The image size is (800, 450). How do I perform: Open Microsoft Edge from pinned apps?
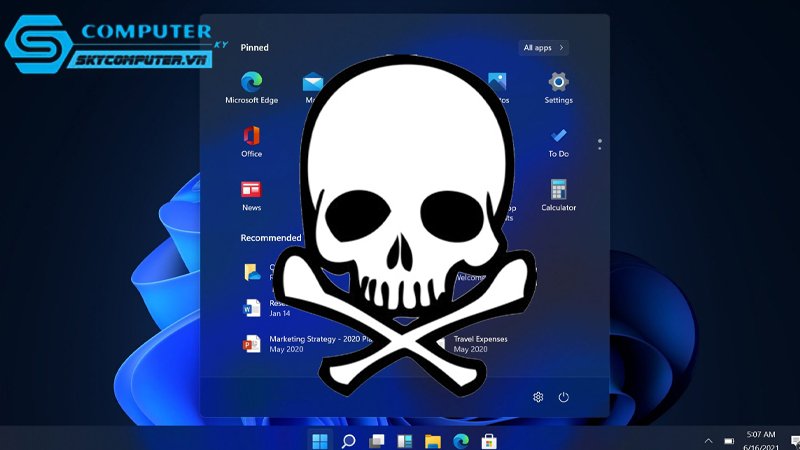pos(252,87)
